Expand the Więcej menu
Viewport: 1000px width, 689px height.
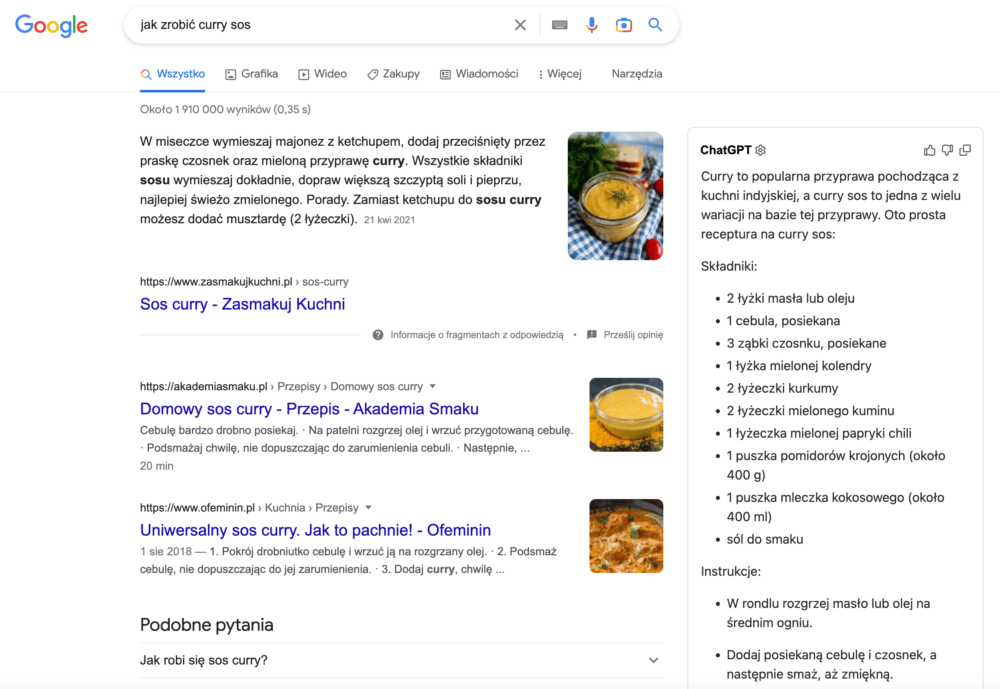(560, 74)
